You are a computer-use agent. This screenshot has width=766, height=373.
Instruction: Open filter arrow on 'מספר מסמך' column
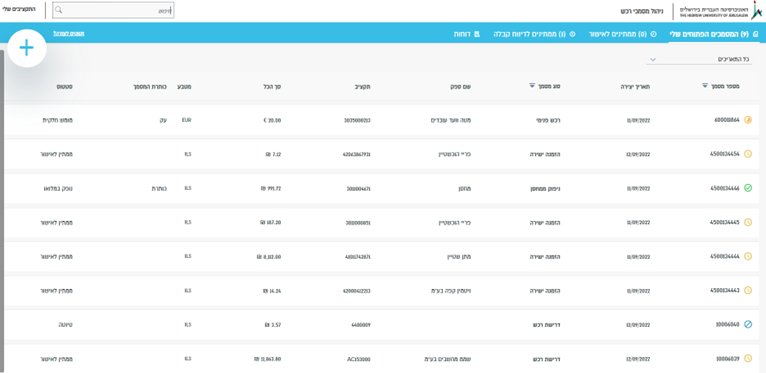(704, 85)
